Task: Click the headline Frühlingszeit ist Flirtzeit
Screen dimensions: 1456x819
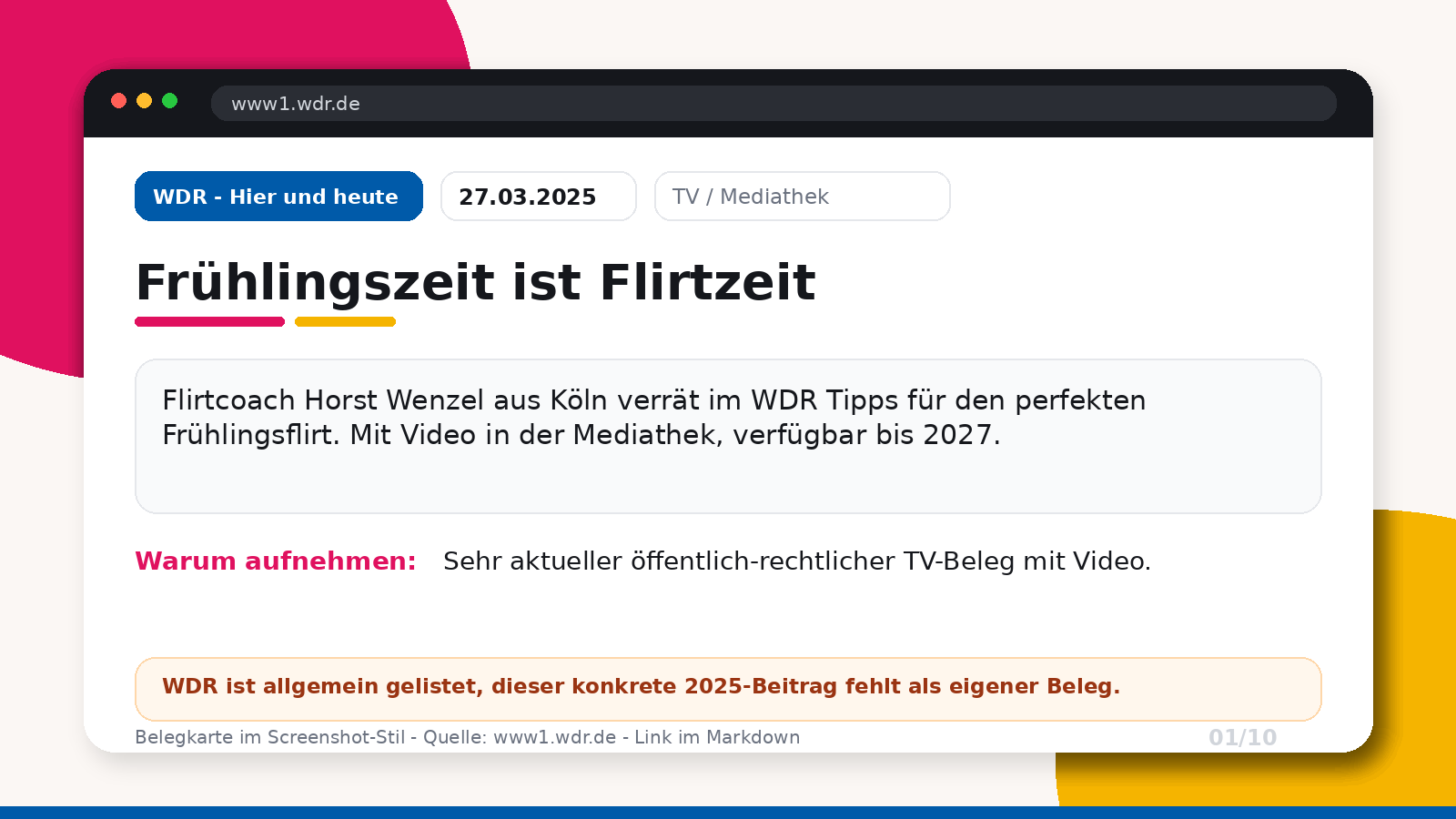Action: click(x=475, y=282)
